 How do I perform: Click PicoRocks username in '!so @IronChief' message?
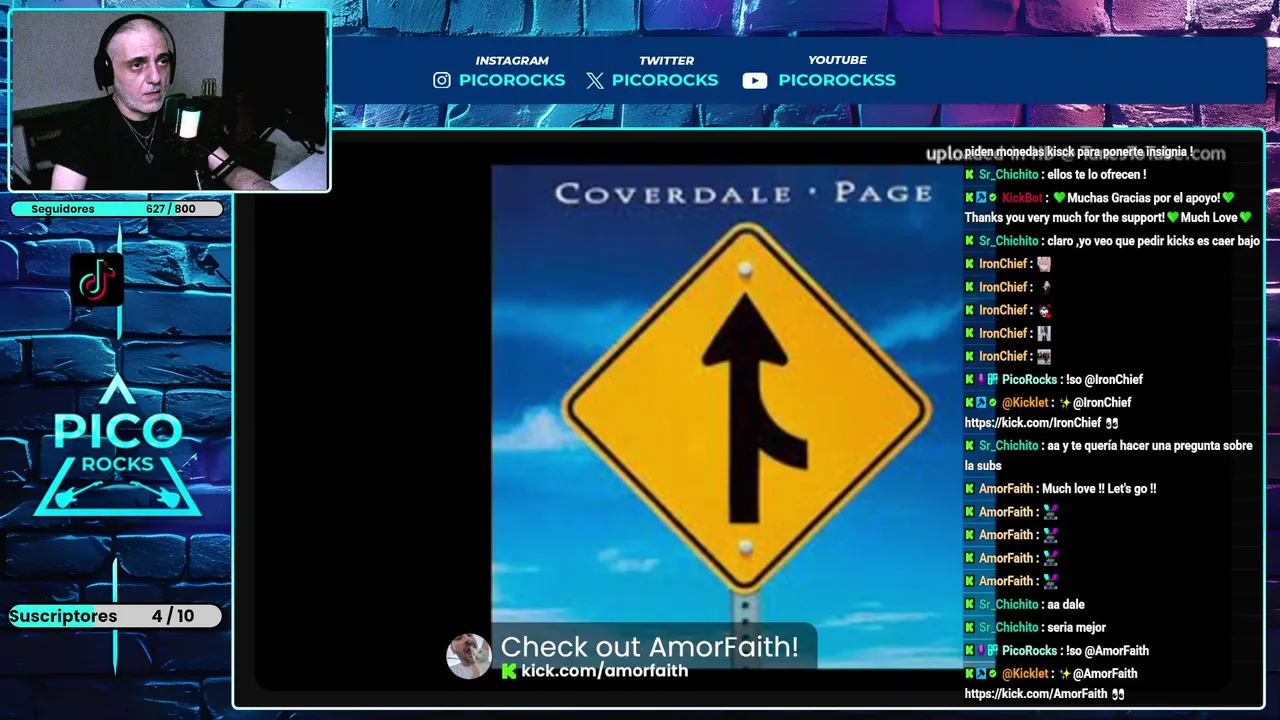pyautogui.click(x=1029, y=380)
